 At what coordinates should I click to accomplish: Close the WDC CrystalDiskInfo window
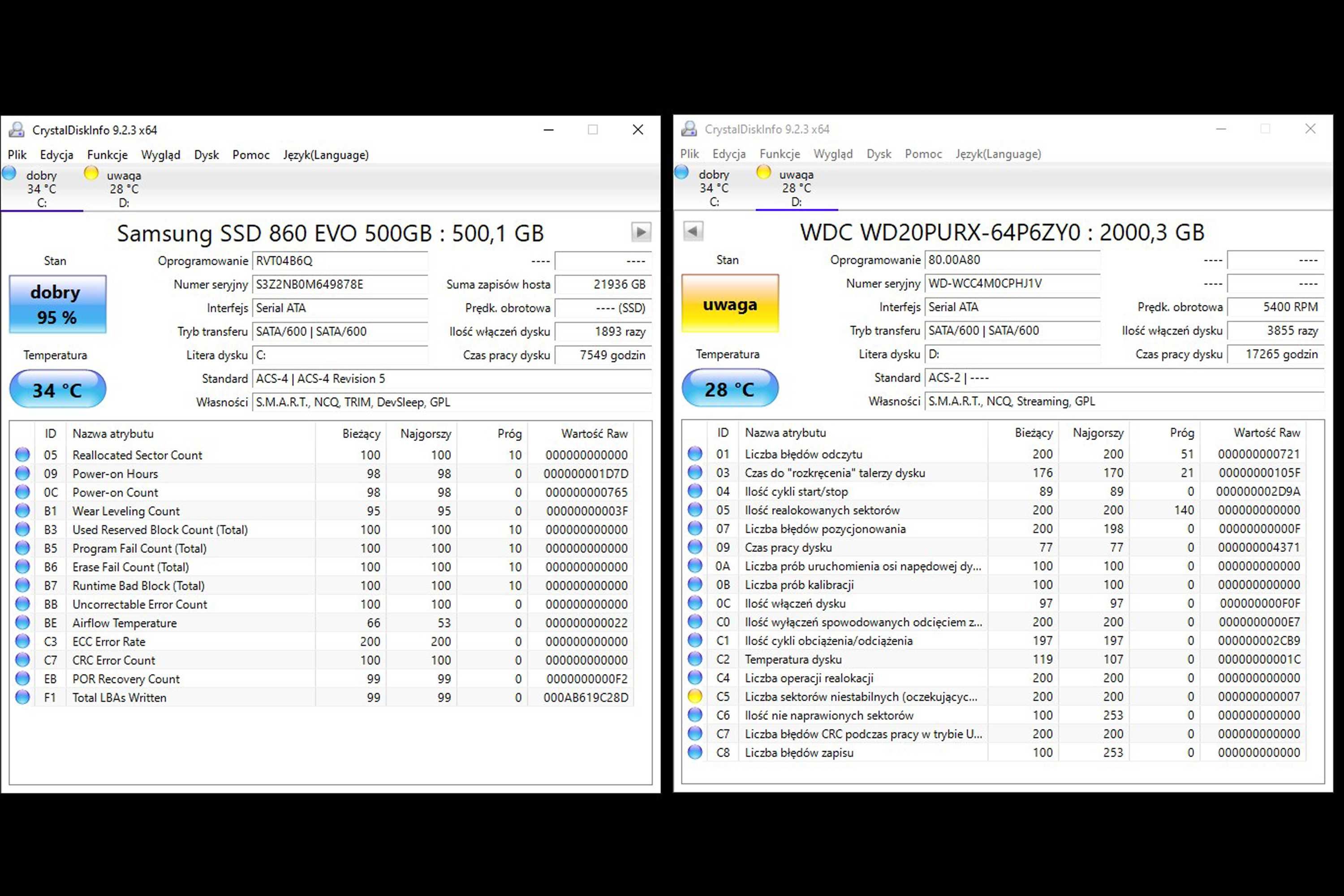pos(1310,129)
